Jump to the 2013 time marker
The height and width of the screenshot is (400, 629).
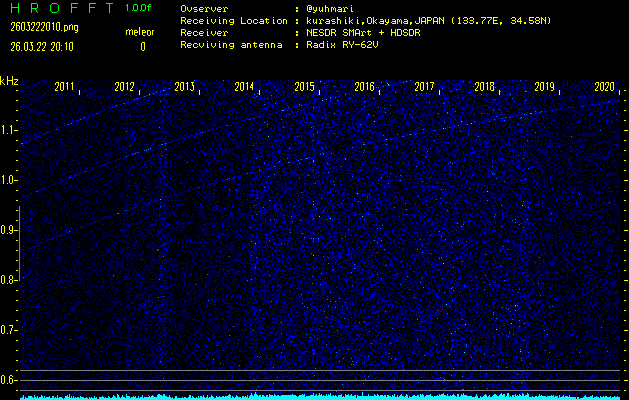point(184,87)
